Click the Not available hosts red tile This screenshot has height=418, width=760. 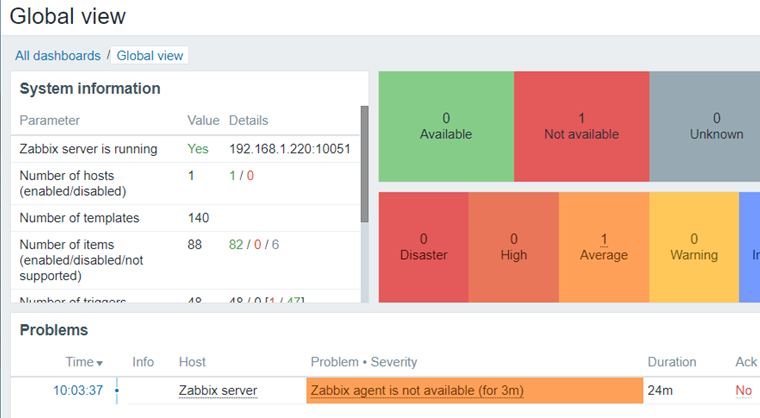(x=581, y=127)
